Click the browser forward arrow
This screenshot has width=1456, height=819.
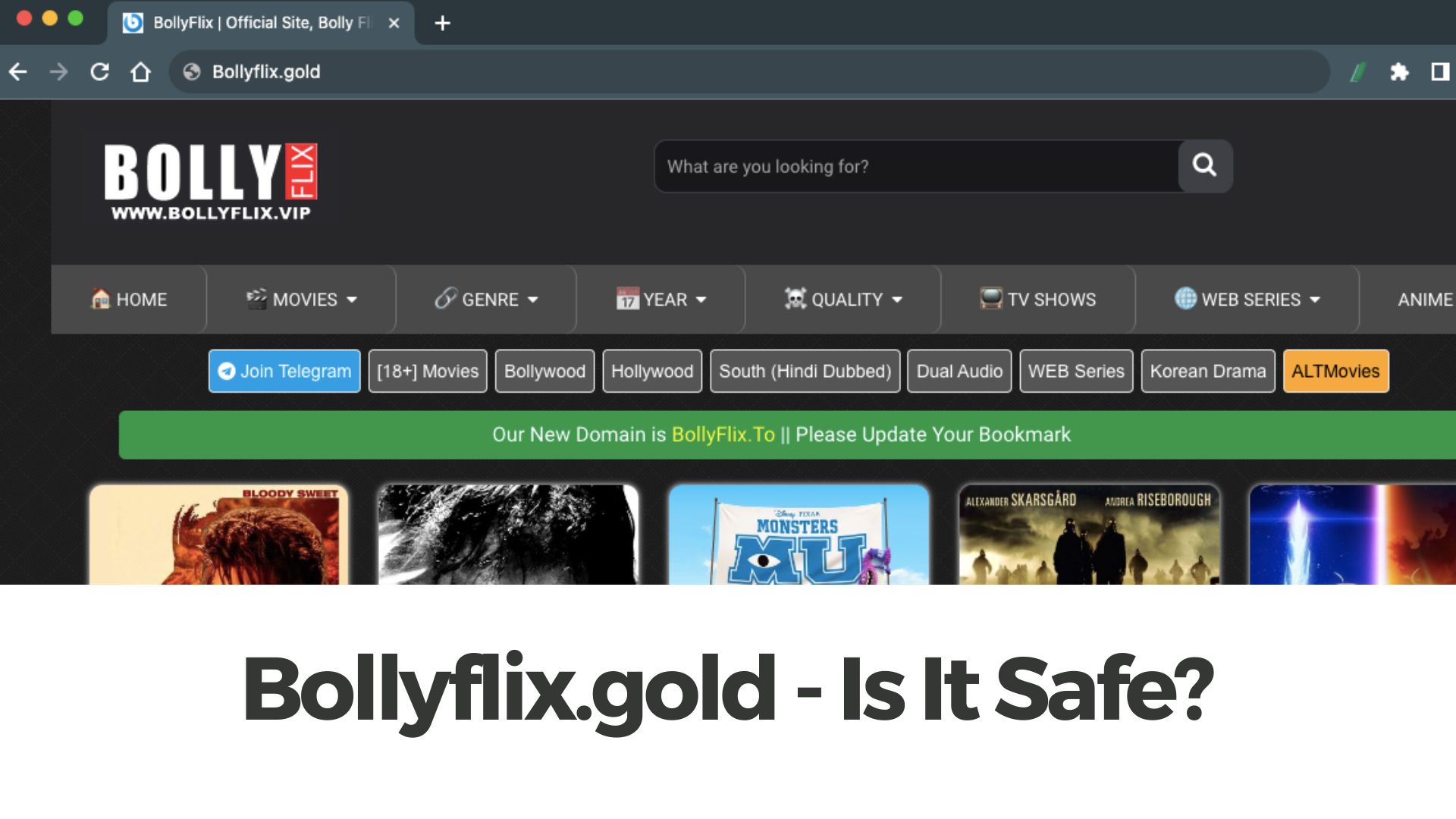click(58, 72)
